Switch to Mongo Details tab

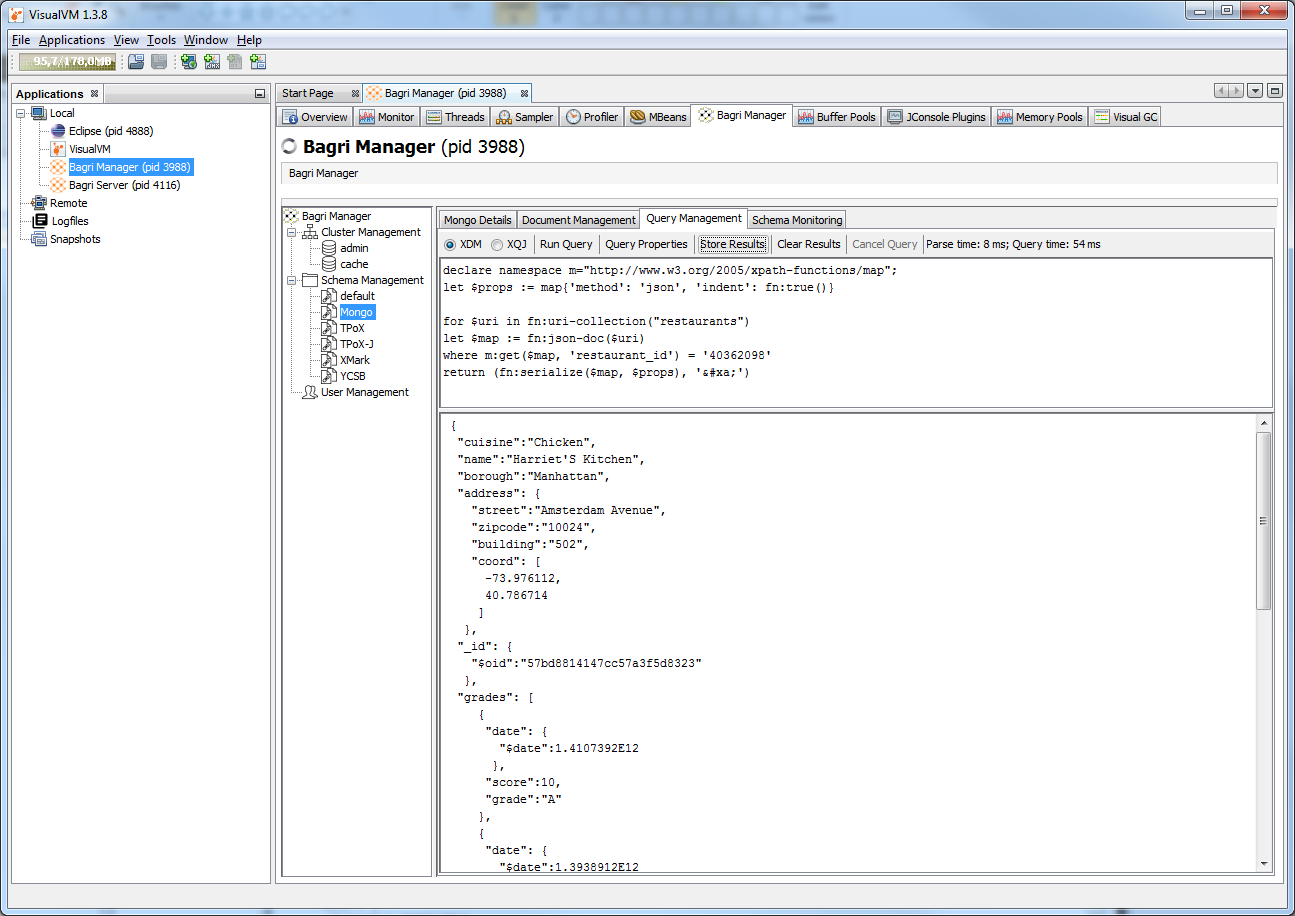(477, 220)
